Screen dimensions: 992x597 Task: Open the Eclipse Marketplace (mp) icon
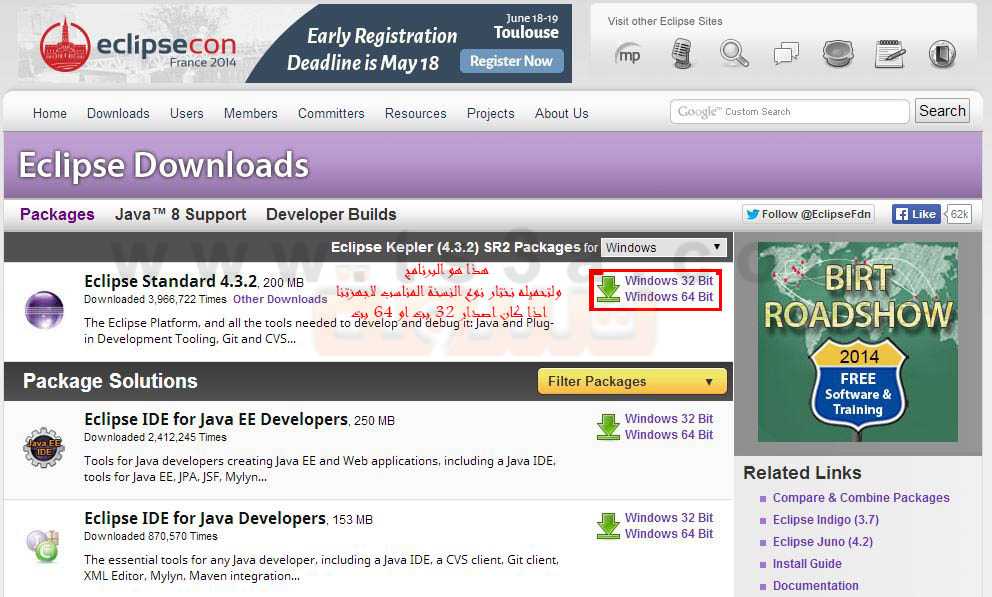[628, 54]
